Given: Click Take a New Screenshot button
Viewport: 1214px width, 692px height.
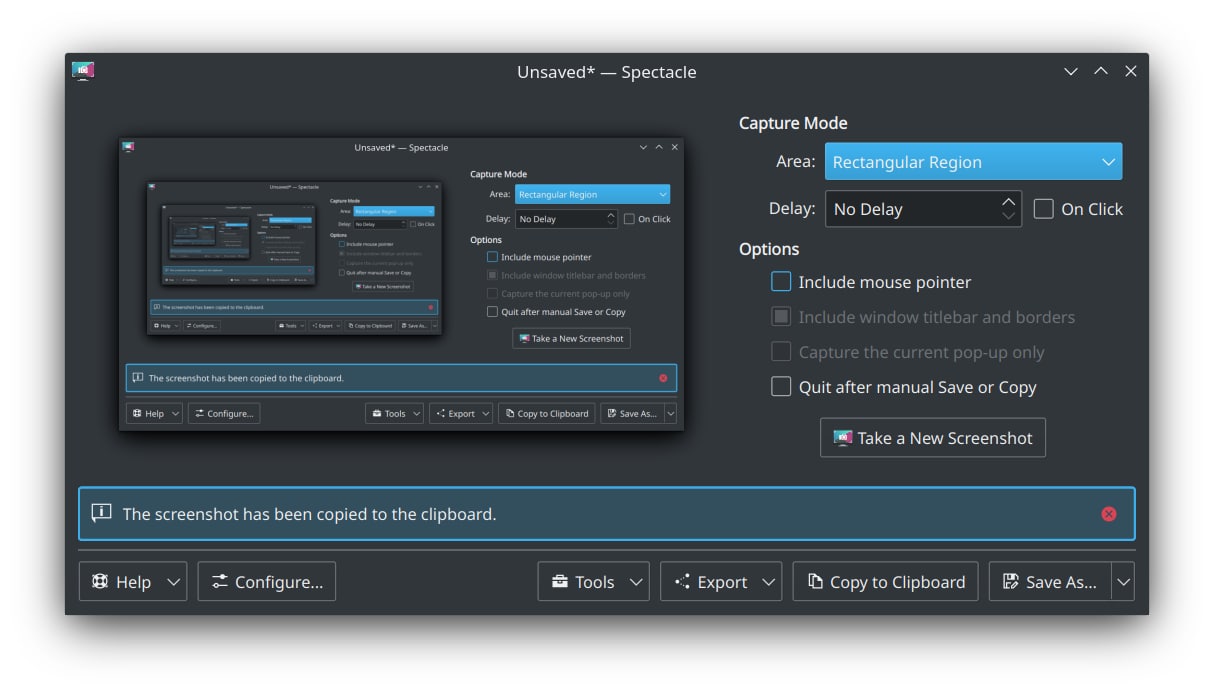Looking at the screenshot, I should (933, 438).
